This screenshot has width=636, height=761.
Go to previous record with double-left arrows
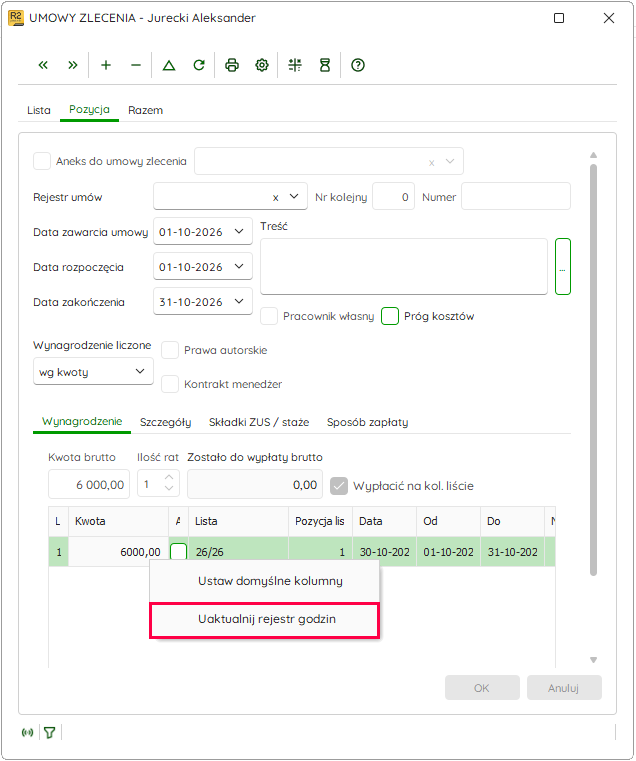[43, 65]
